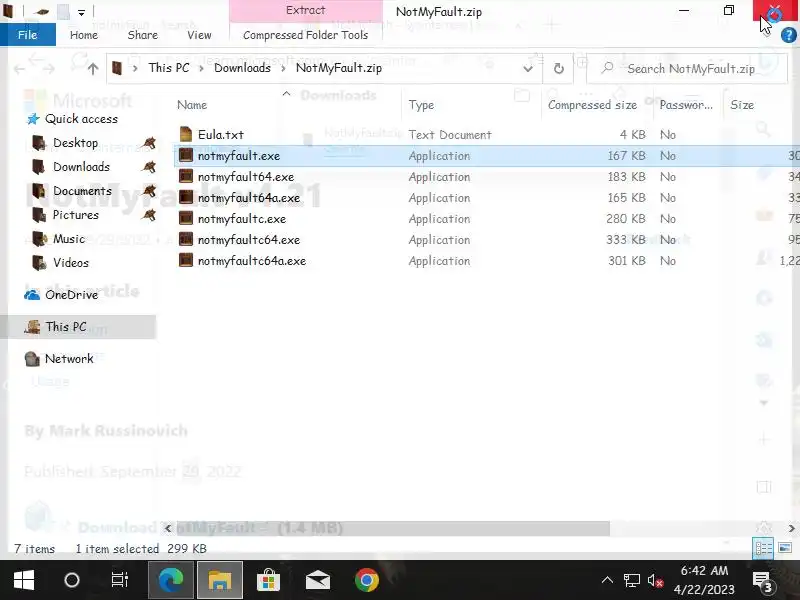The height and width of the screenshot is (600, 800).
Task: Open Quick Access Toolbar customize dropdown
Action: tap(81, 12)
